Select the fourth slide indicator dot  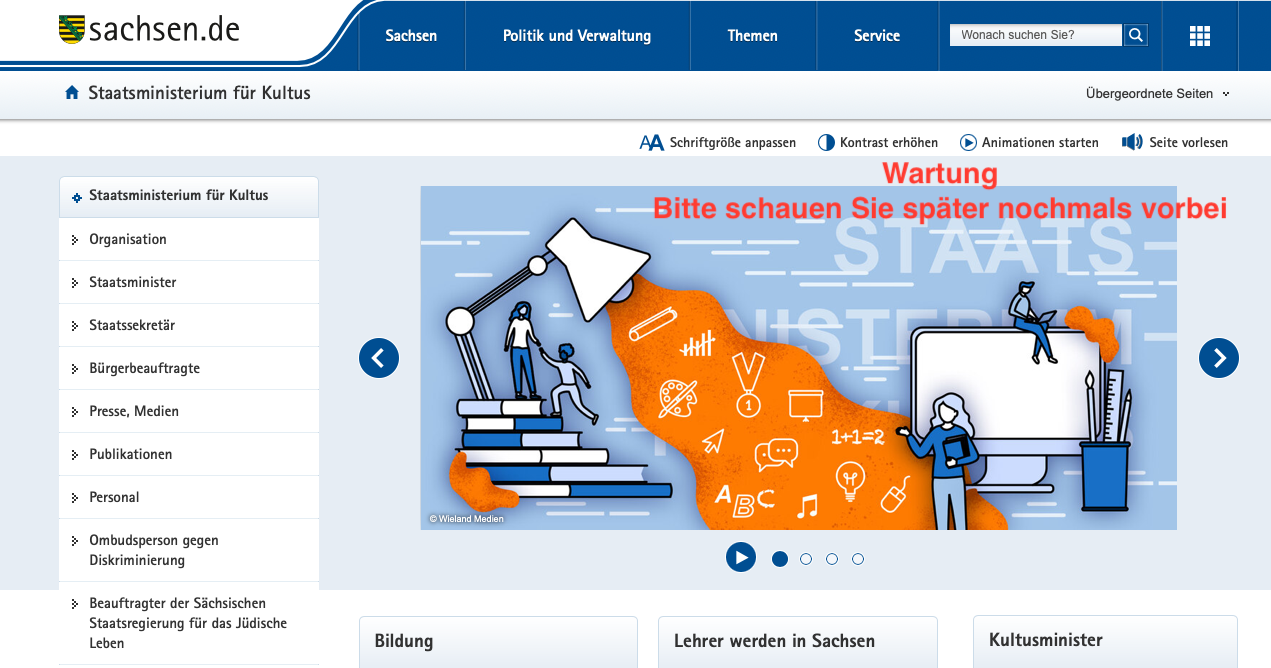[858, 559]
